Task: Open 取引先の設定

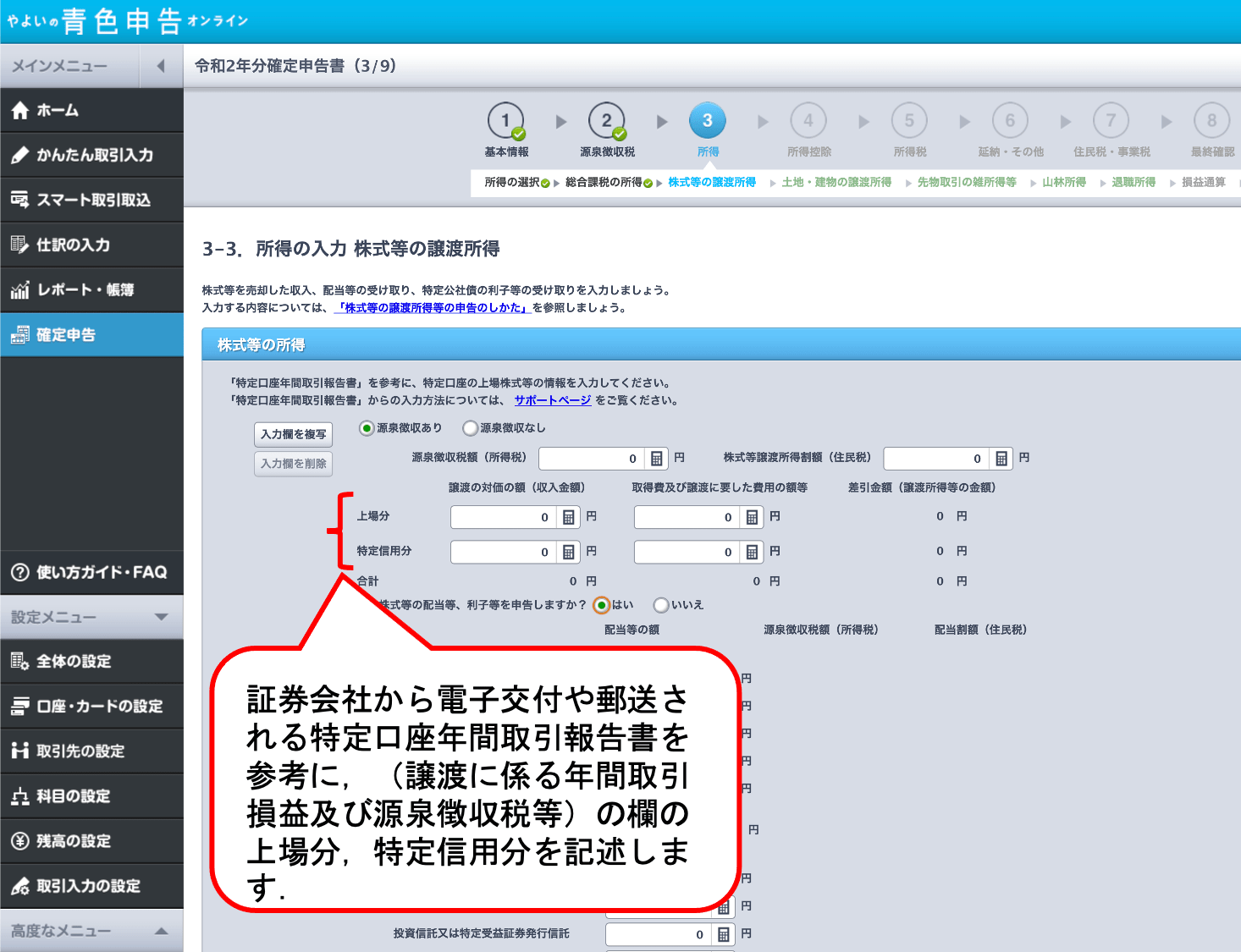Action: [x=91, y=751]
